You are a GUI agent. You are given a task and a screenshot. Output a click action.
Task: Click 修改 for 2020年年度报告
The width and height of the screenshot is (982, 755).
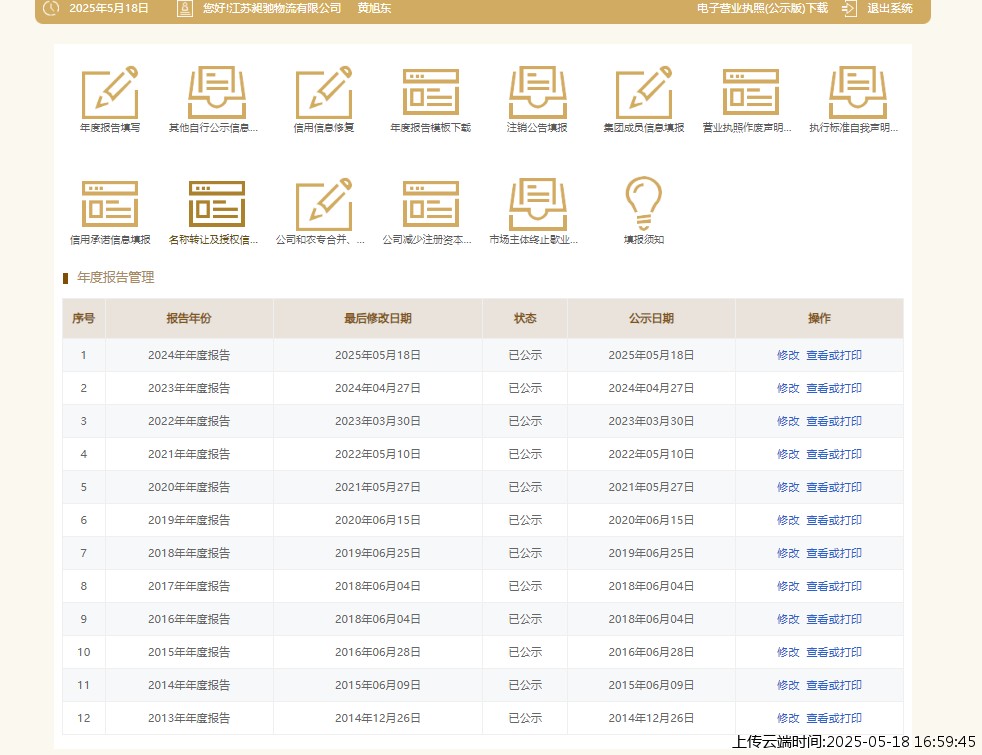[x=788, y=487]
